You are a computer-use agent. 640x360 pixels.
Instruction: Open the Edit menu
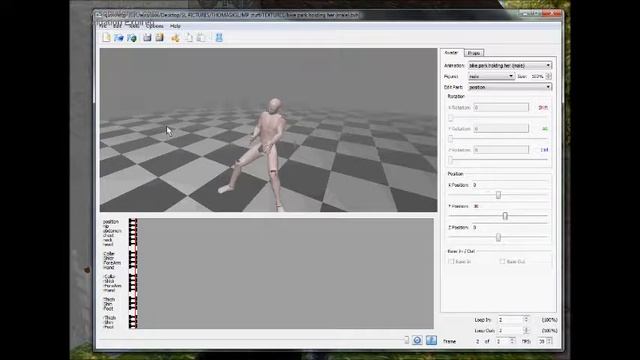point(118,26)
